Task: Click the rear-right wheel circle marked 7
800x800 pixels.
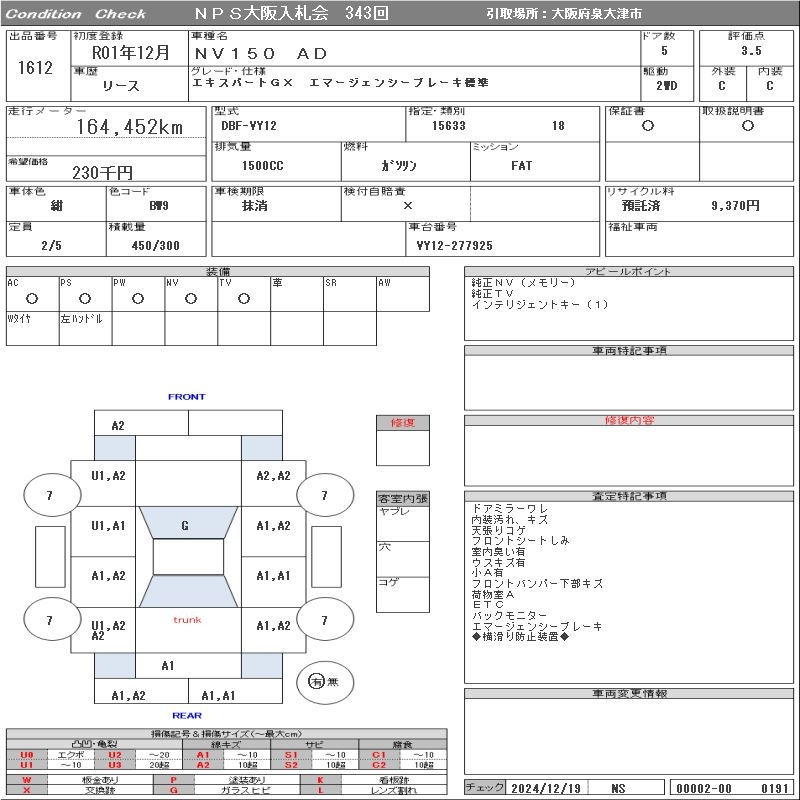Action: click(324, 620)
